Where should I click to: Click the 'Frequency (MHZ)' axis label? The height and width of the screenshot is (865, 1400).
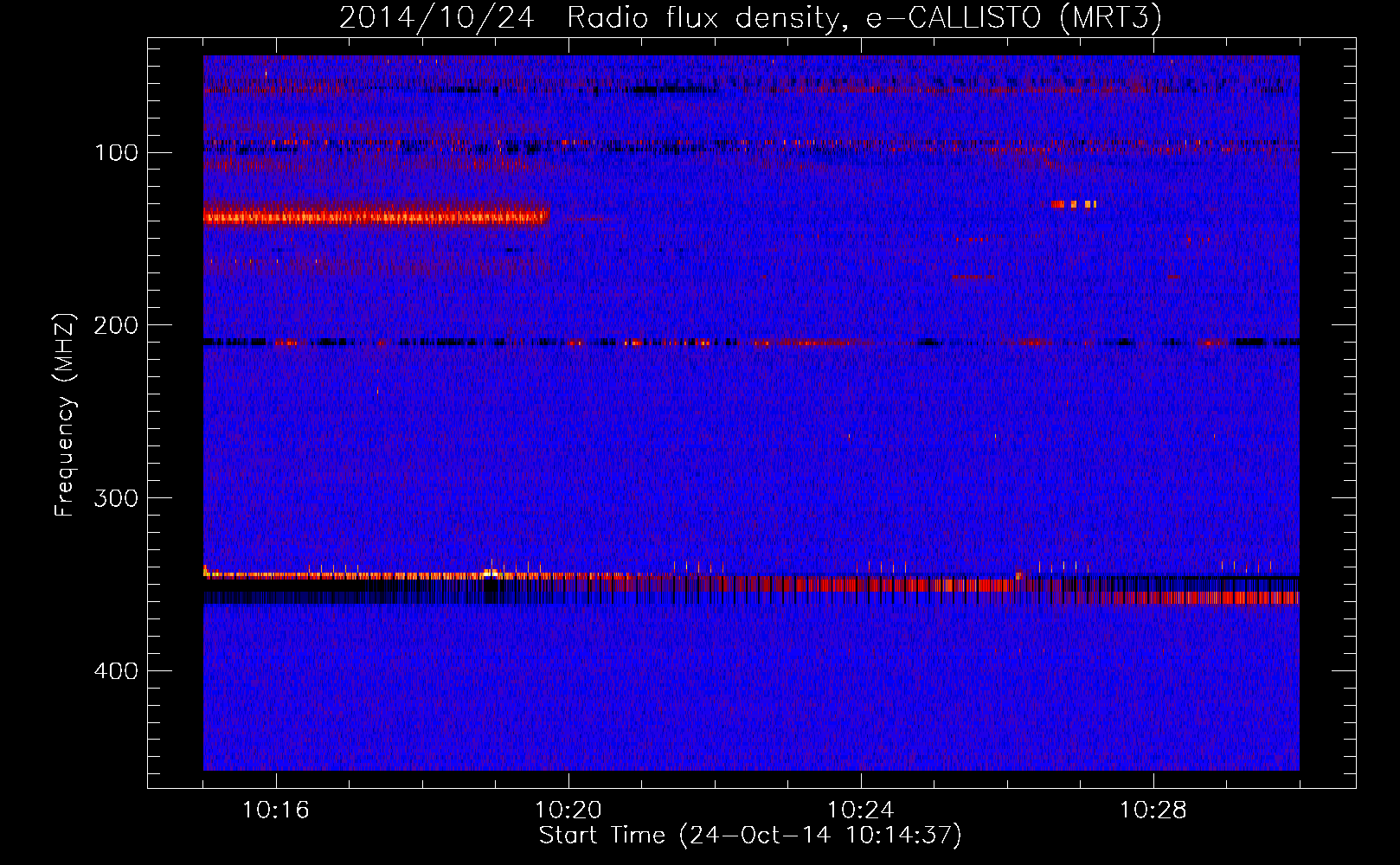[x=65, y=414]
